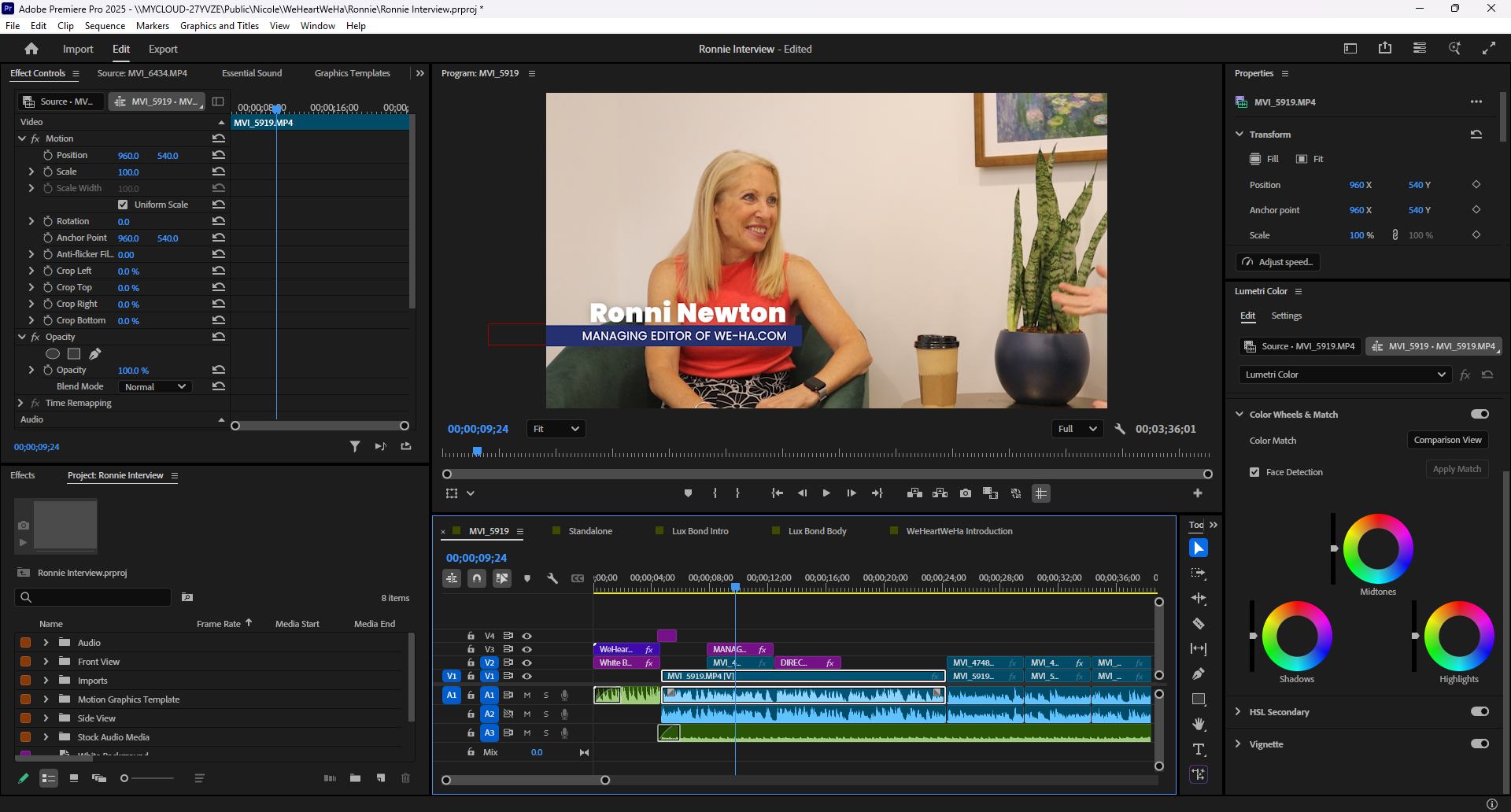Select the Pen tool in Tools panel
The image size is (1511, 812).
tap(1198, 674)
